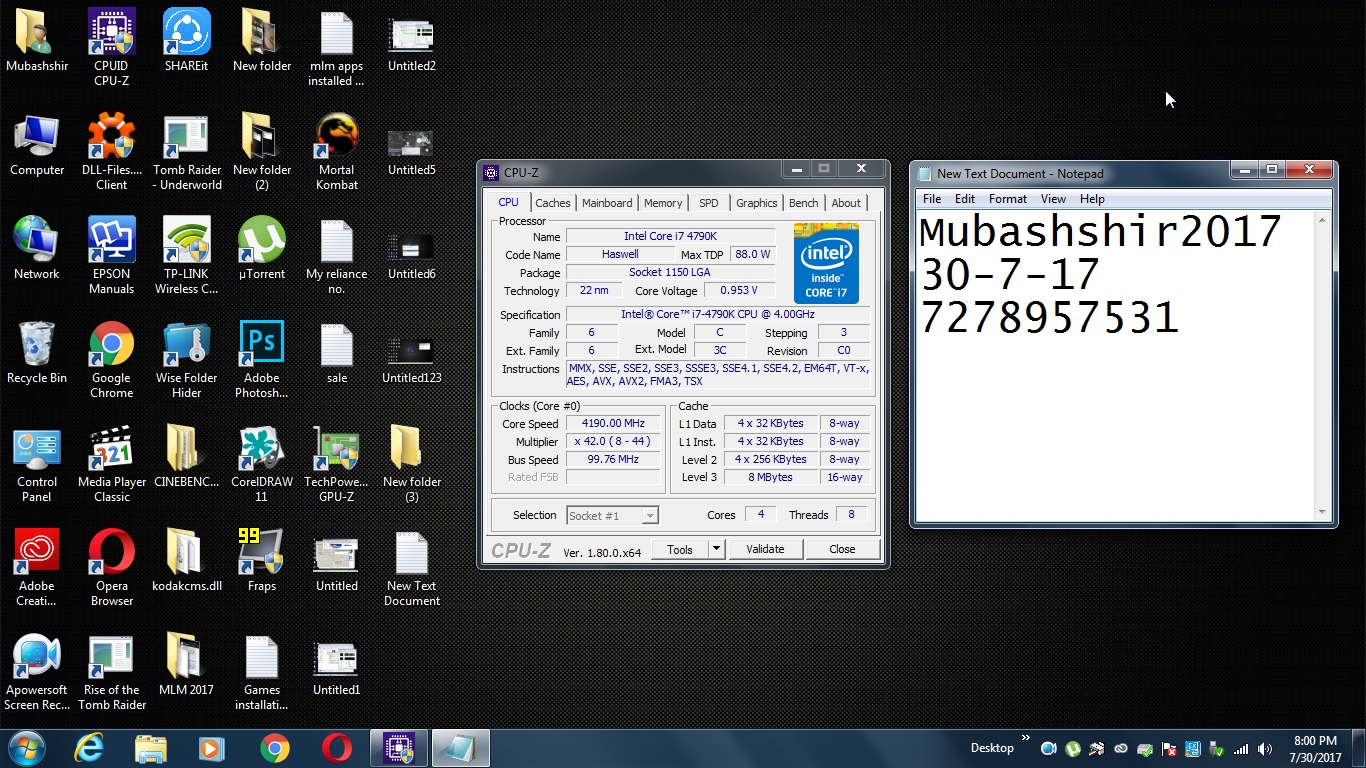Open the Memory tab in CPU-Z
1366x768 pixels.
[662, 203]
